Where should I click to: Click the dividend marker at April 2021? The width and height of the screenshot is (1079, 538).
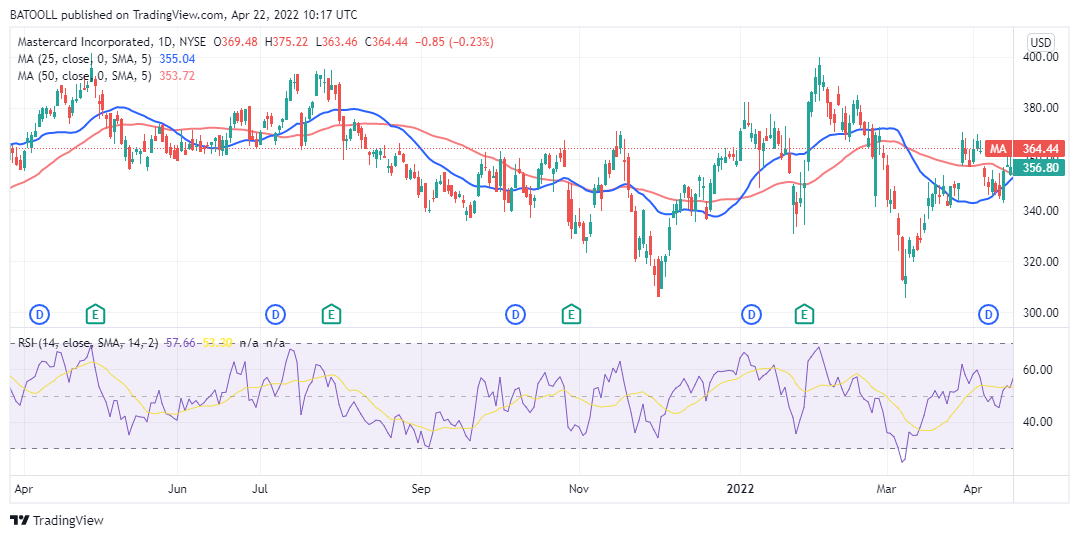click(40, 315)
